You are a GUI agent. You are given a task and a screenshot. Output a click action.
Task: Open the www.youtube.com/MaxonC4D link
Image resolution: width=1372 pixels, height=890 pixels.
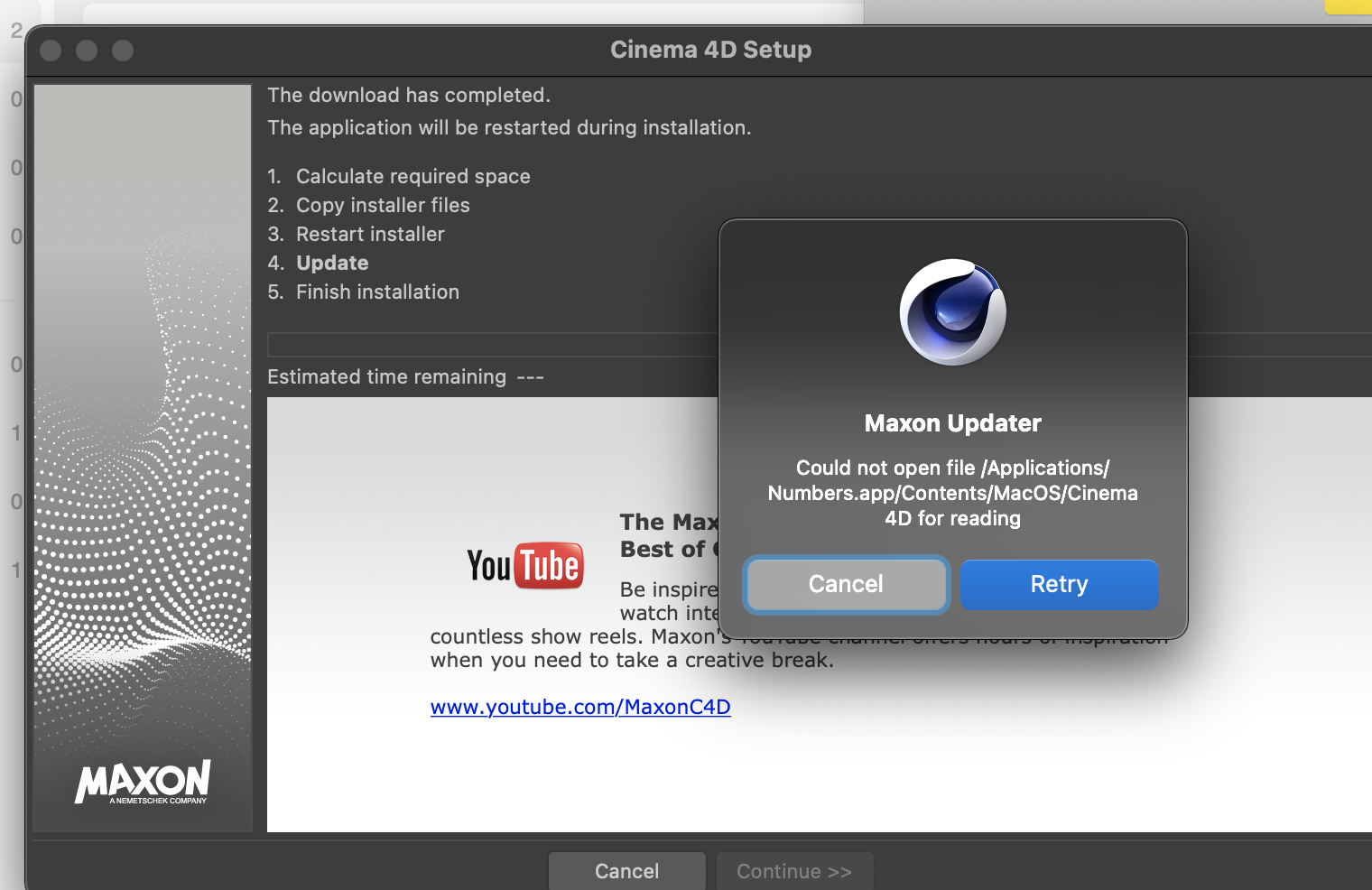coord(580,707)
